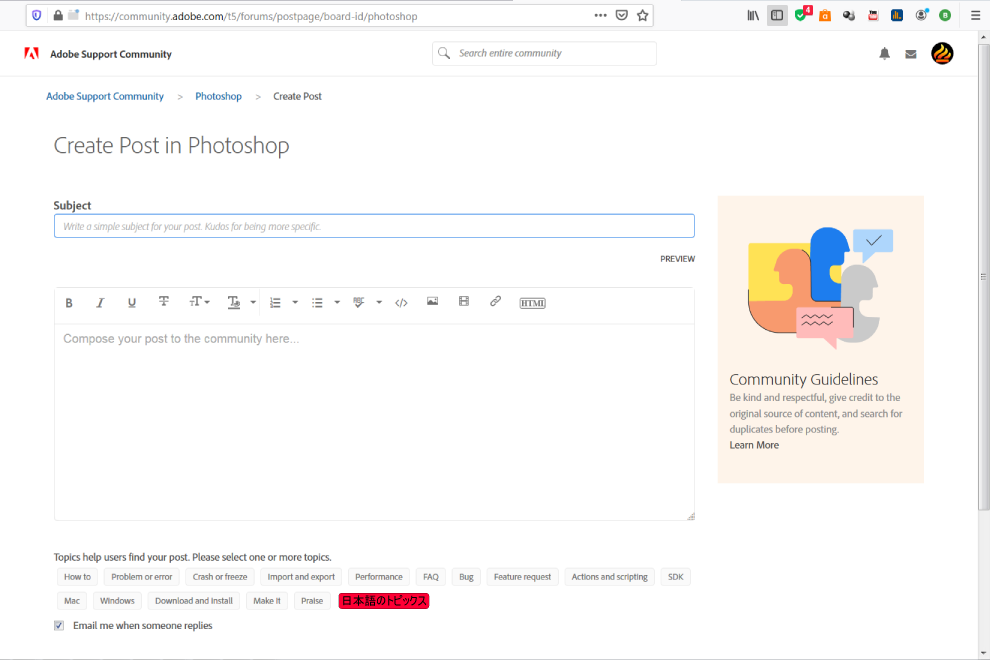
Task: Insert a hyperlink with the chain icon
Action: tap(495, 302)
